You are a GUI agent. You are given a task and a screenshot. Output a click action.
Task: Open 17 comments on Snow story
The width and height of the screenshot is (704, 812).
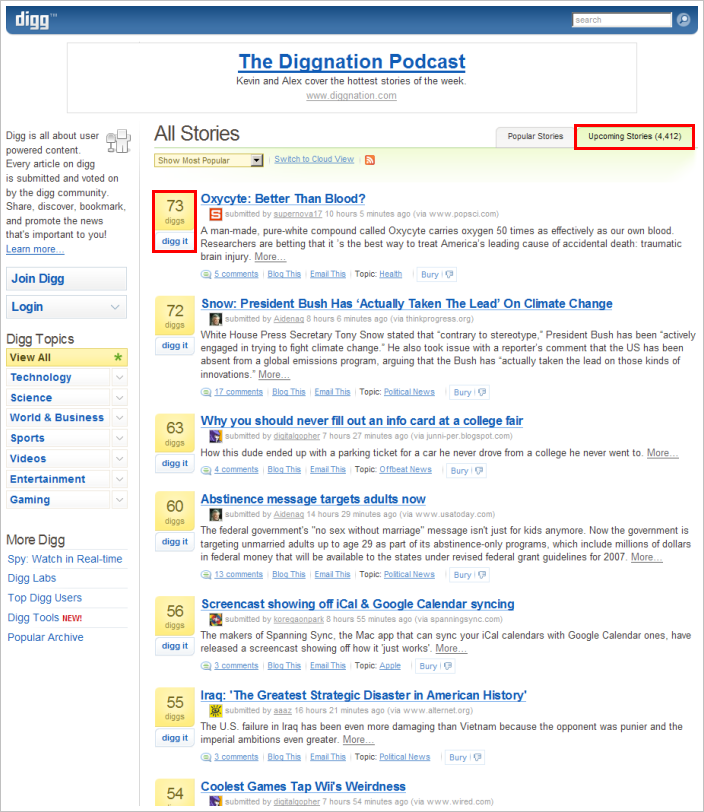[x=239, y=392]
